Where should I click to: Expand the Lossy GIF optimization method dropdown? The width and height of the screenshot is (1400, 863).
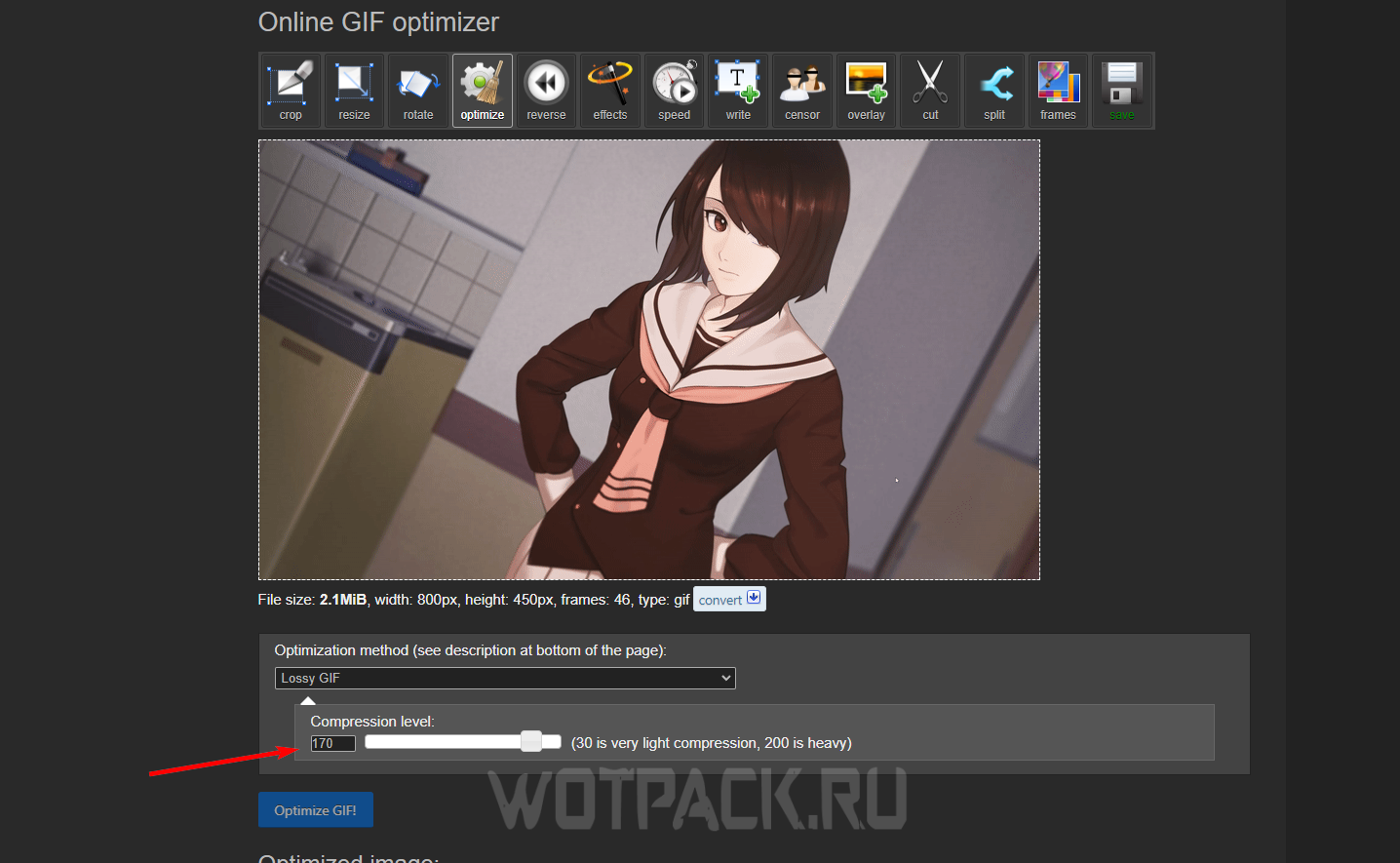click(505, 678)
